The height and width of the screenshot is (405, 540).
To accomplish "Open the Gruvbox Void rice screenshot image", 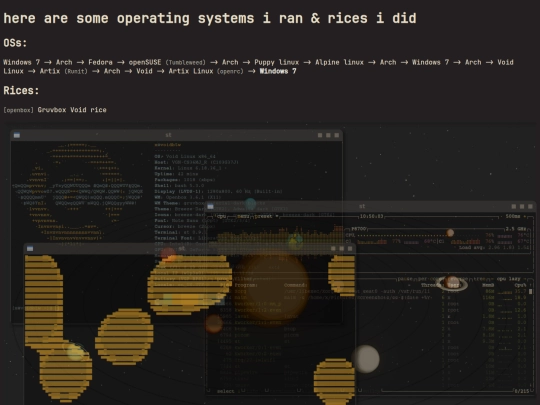I will tap(271, 263).
